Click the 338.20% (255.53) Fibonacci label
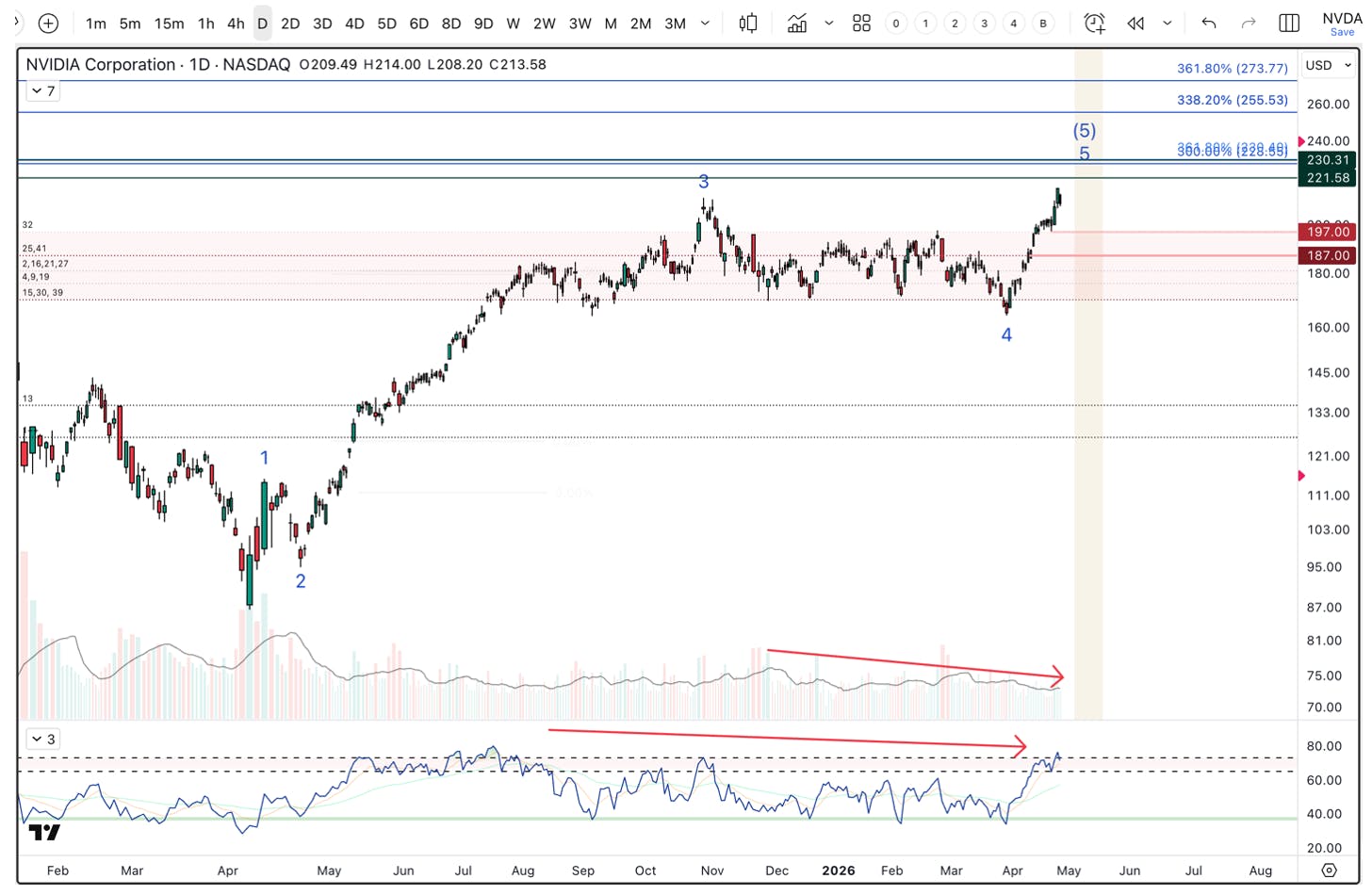Image resolution: width=1372 pixels, height=895 pixels. 1232,100
